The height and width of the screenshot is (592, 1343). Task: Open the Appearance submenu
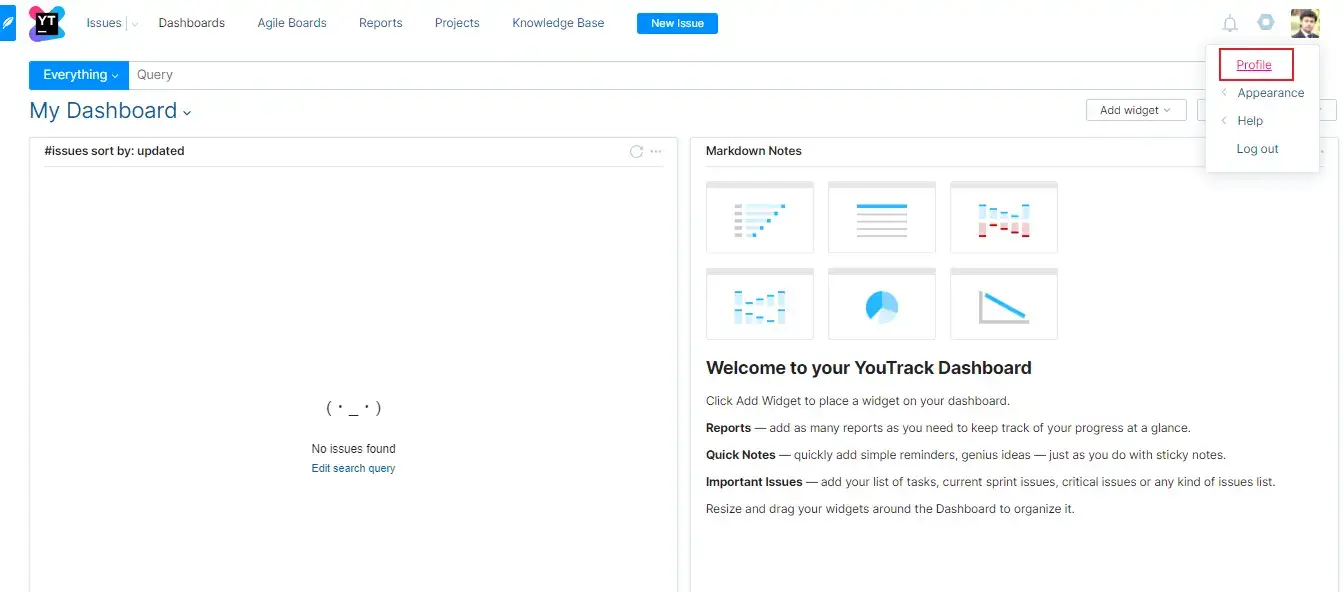[x=1270, y=93]
